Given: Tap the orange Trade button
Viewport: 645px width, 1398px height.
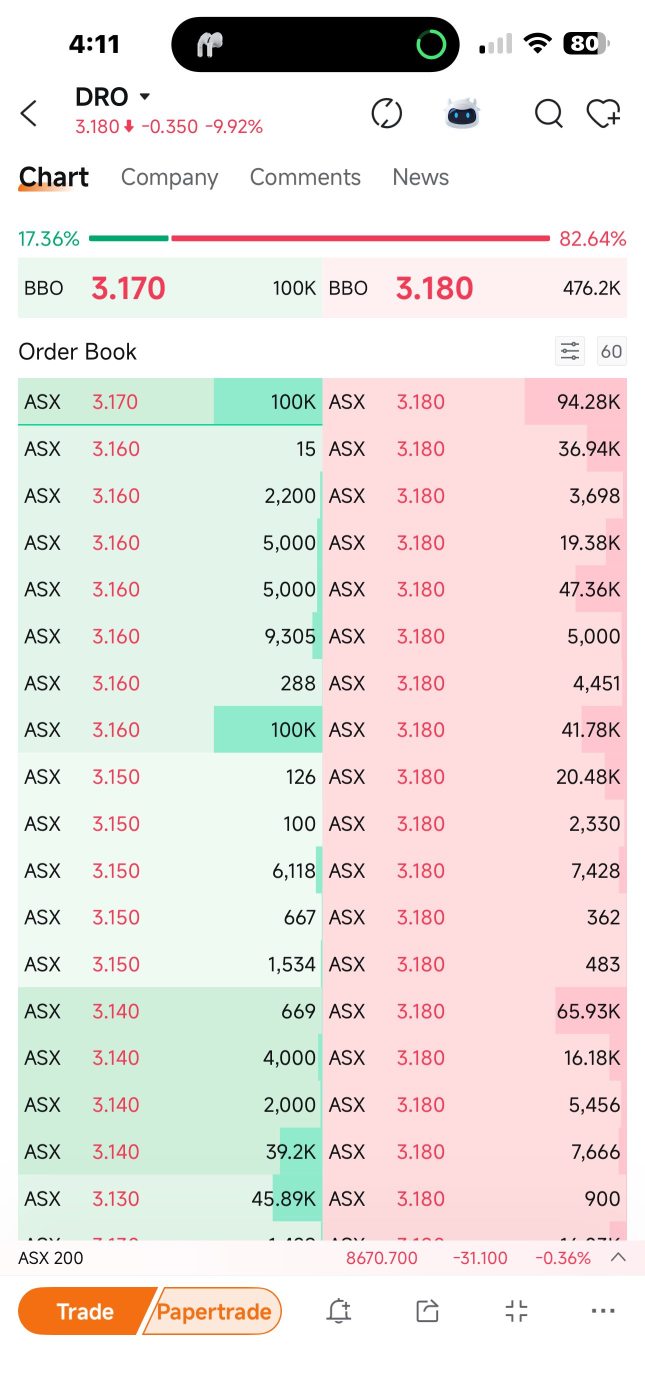Looking at the screenshot, I should 84,1311.
